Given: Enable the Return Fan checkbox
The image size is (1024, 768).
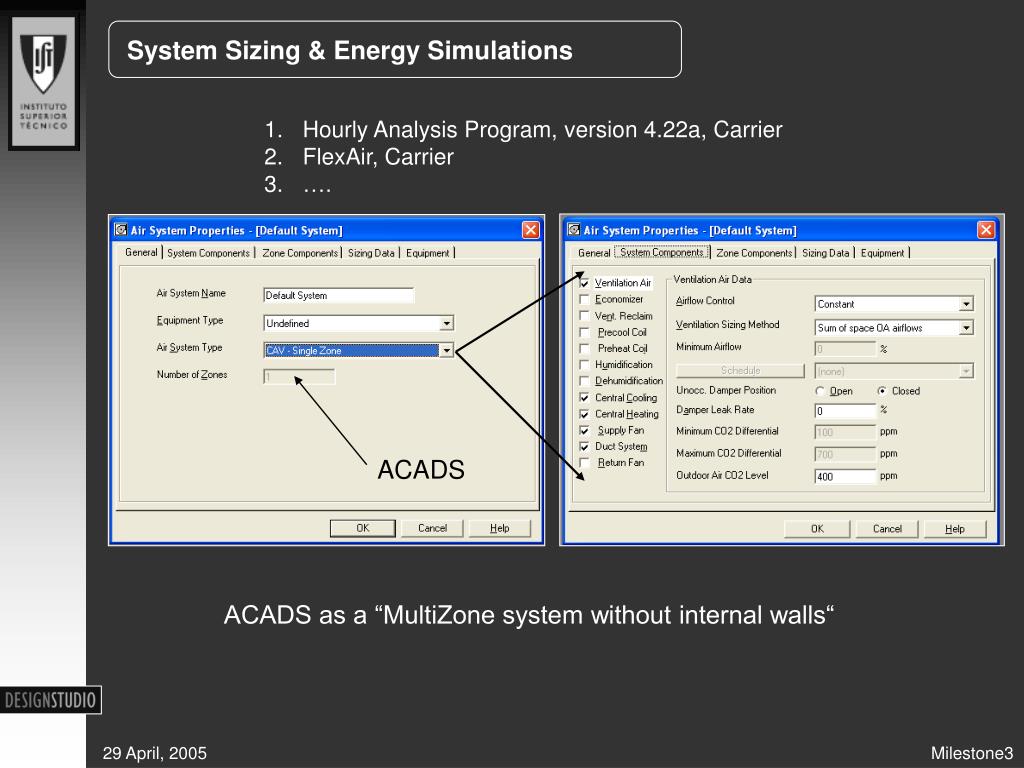Looking at the screenshot, I should [584, 462].
